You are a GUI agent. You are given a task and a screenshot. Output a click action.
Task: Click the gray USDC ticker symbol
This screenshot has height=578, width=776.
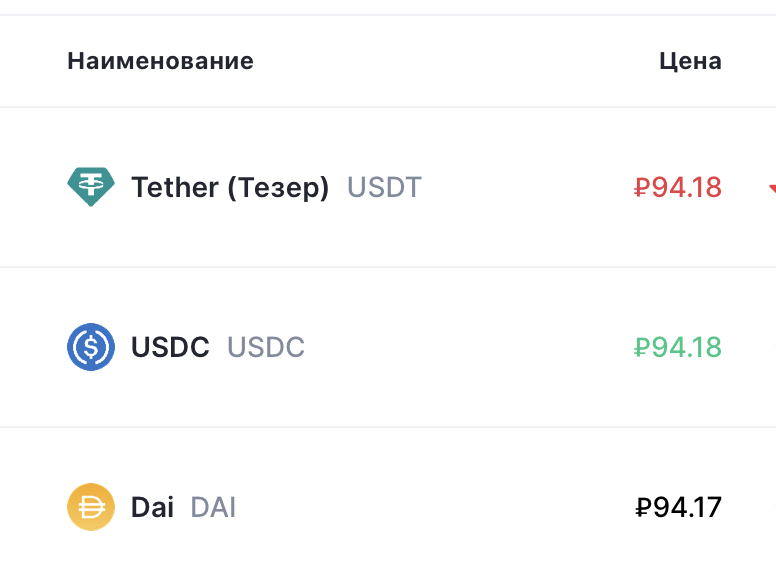point(266,347)
